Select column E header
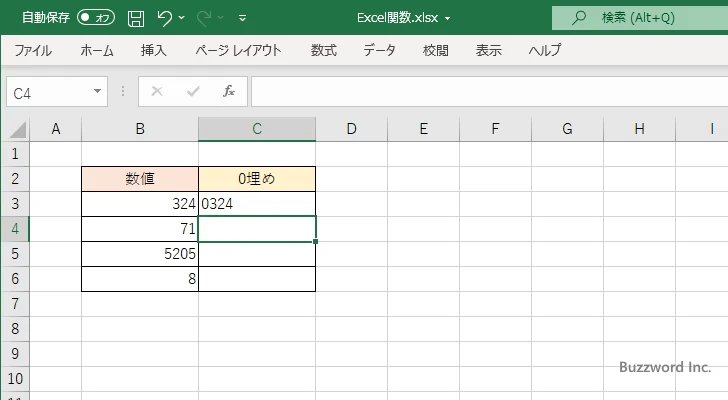The image size is (728, 400). click(423, 129)
